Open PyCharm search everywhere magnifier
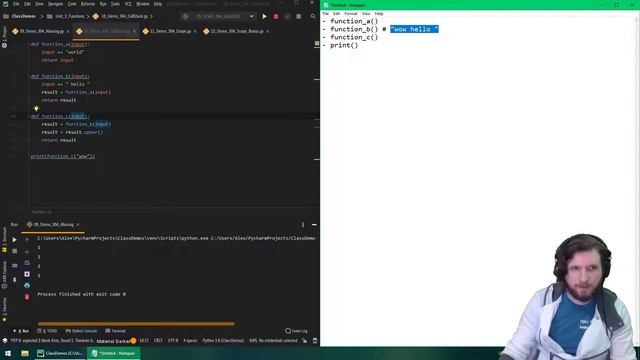 (x=313, y=16)
